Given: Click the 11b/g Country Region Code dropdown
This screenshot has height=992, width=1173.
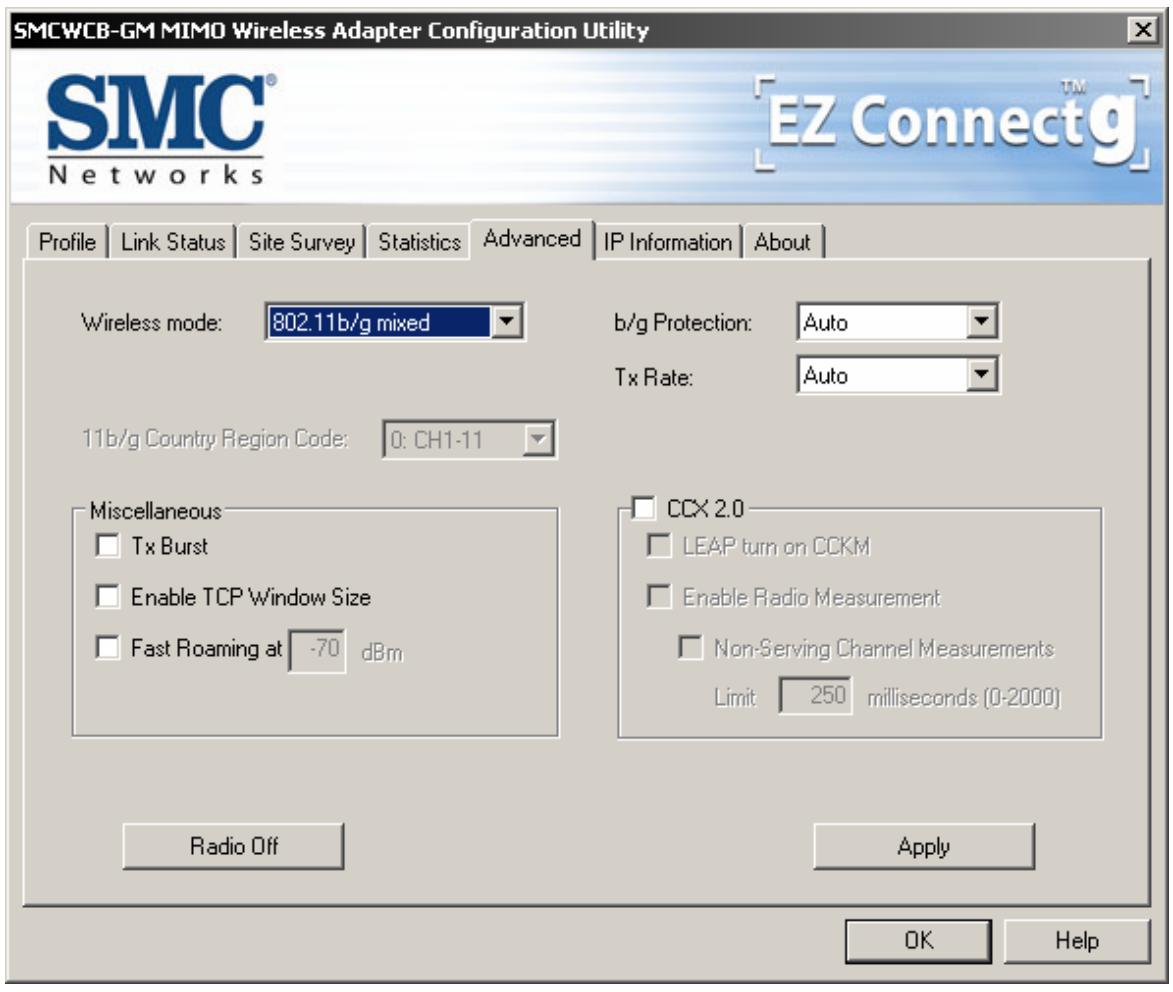Looking at the screenshot, I should point(469,439).
